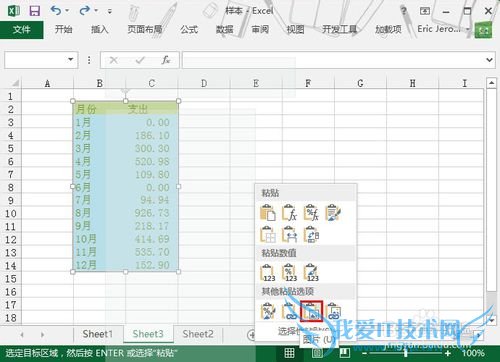Add a new sheet with plus button
This screenshot has height=362, width=500.
pos(251,334)
